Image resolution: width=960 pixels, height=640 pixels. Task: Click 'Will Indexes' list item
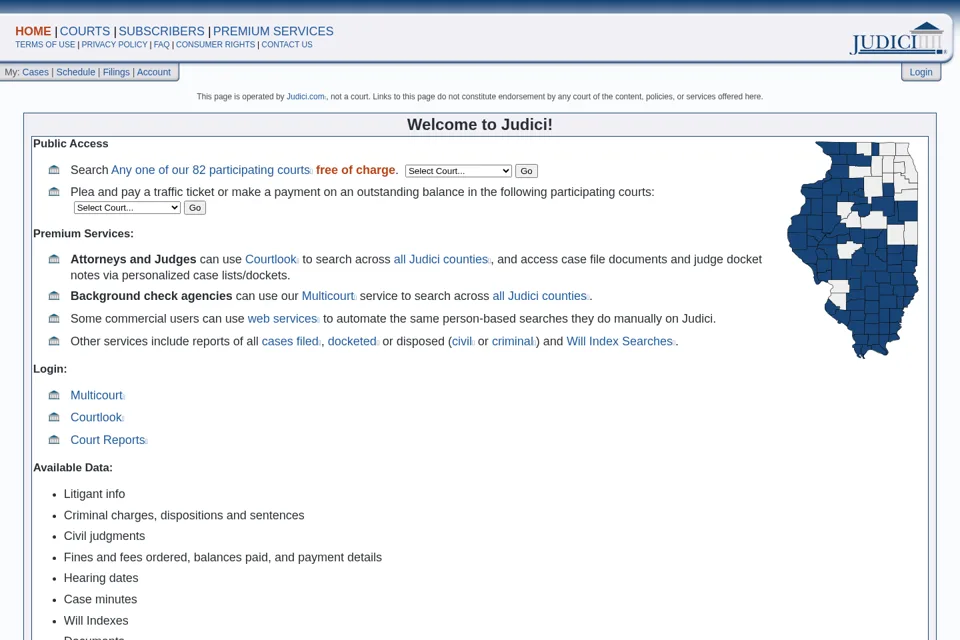click(x=96, y=620)
